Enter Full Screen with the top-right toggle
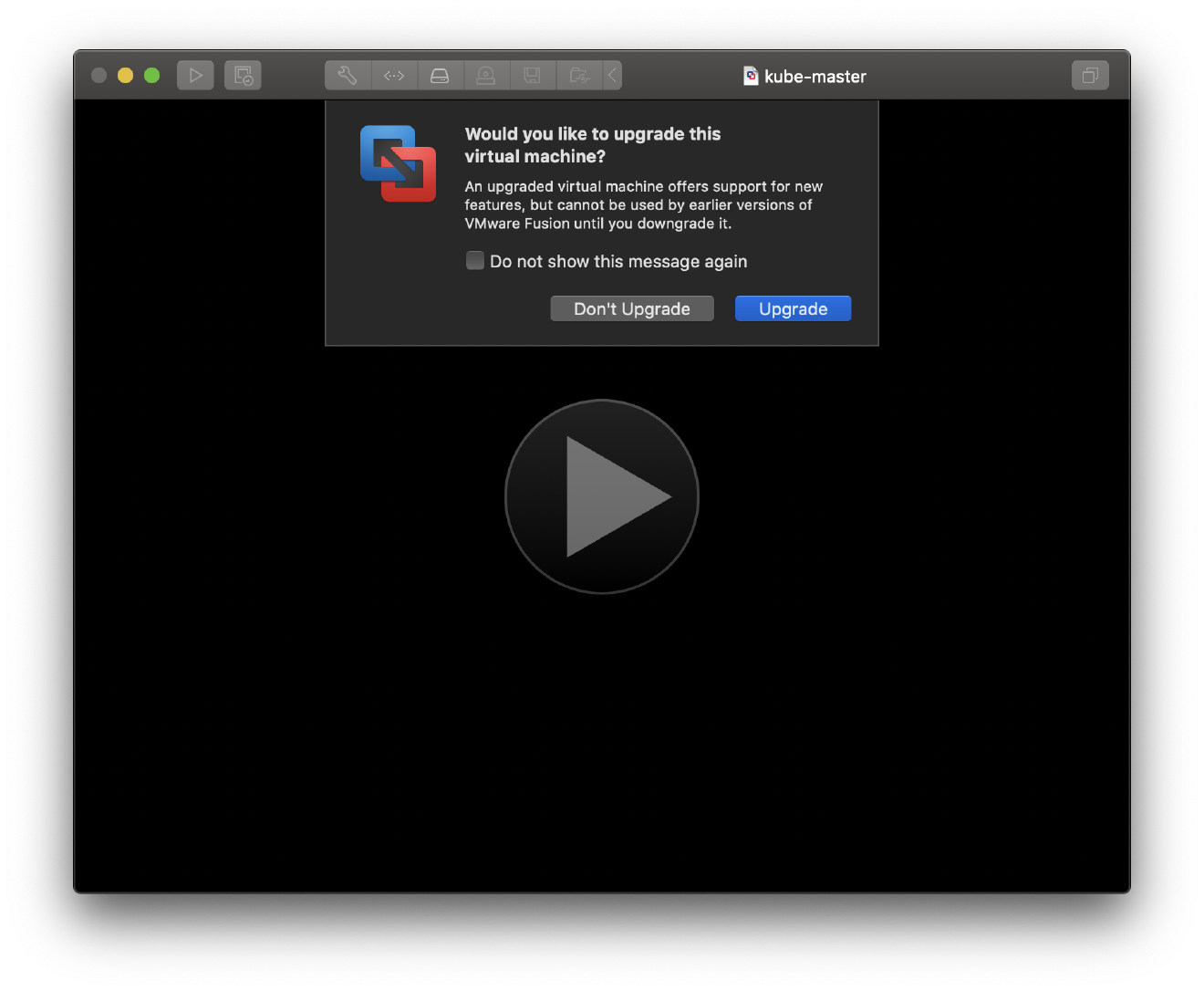The width and height of the screenshot is (1204, 991). point(1090,75)
